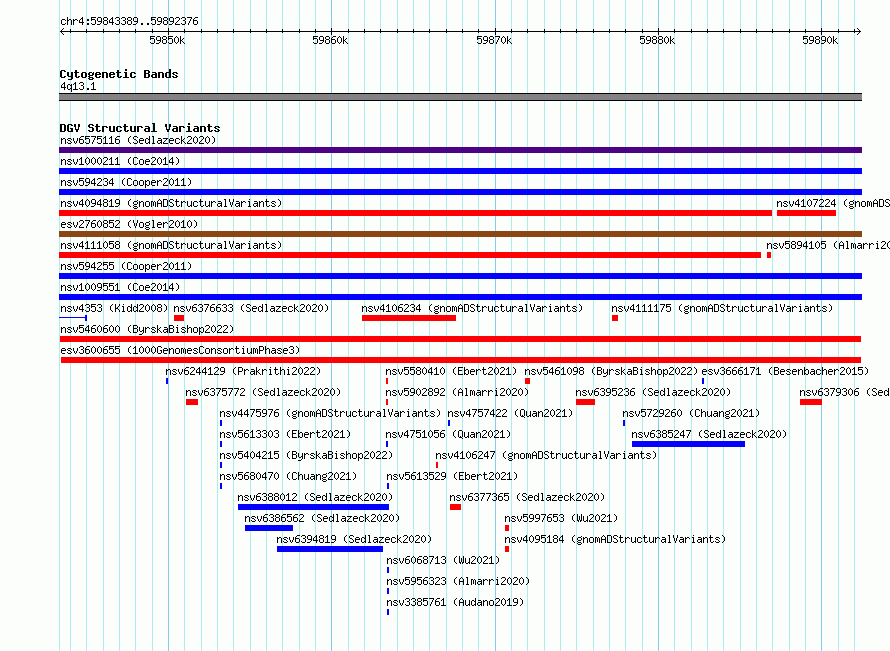Select the brown esv2760852 variant bar
This screenshot has width=890, height=651.
[x=460, y=234]
